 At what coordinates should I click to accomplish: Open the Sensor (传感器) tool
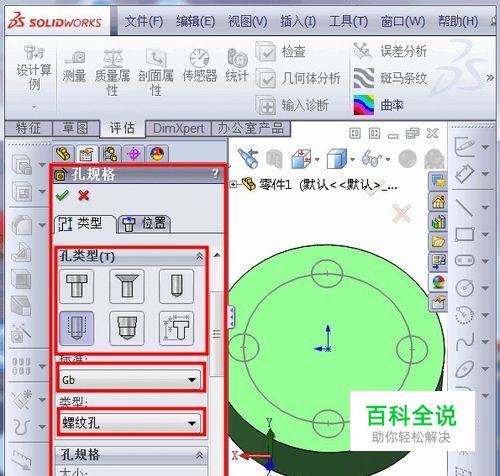click(x=200, y=66)
